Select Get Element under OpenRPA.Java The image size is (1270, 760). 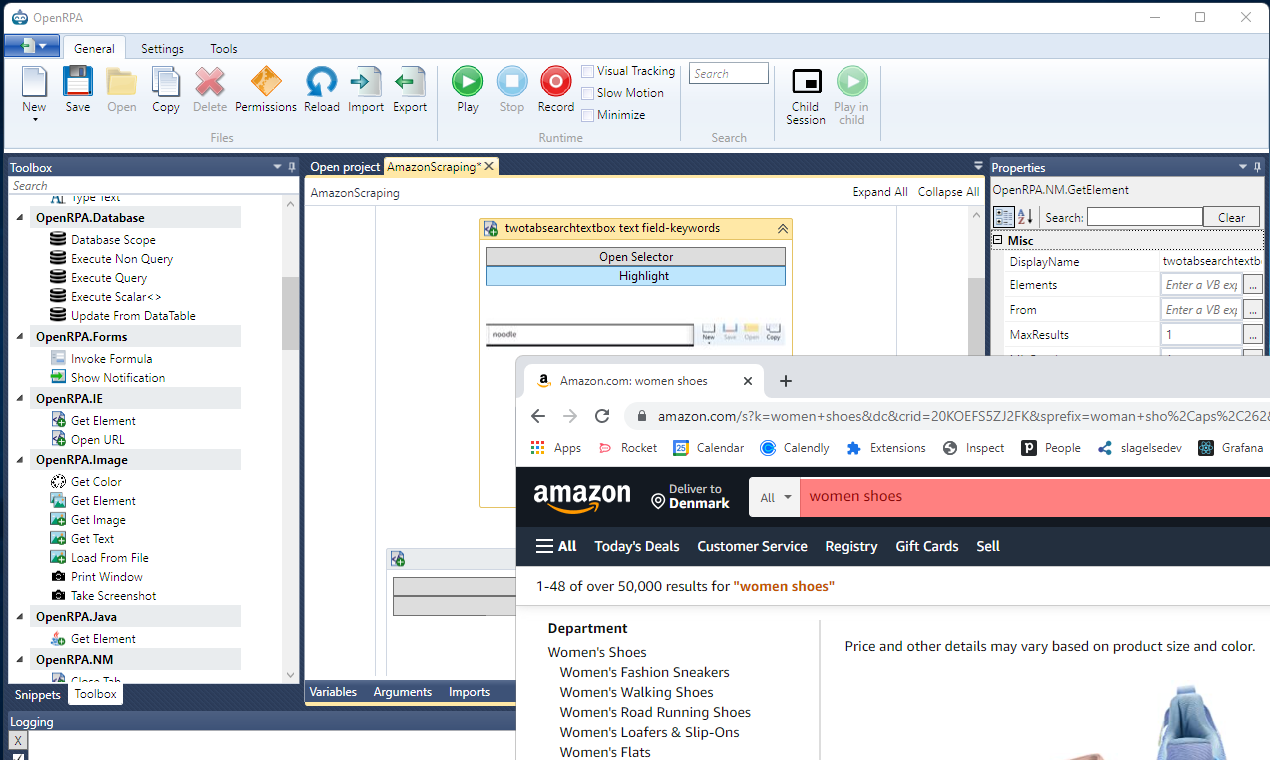coord(103,639)
